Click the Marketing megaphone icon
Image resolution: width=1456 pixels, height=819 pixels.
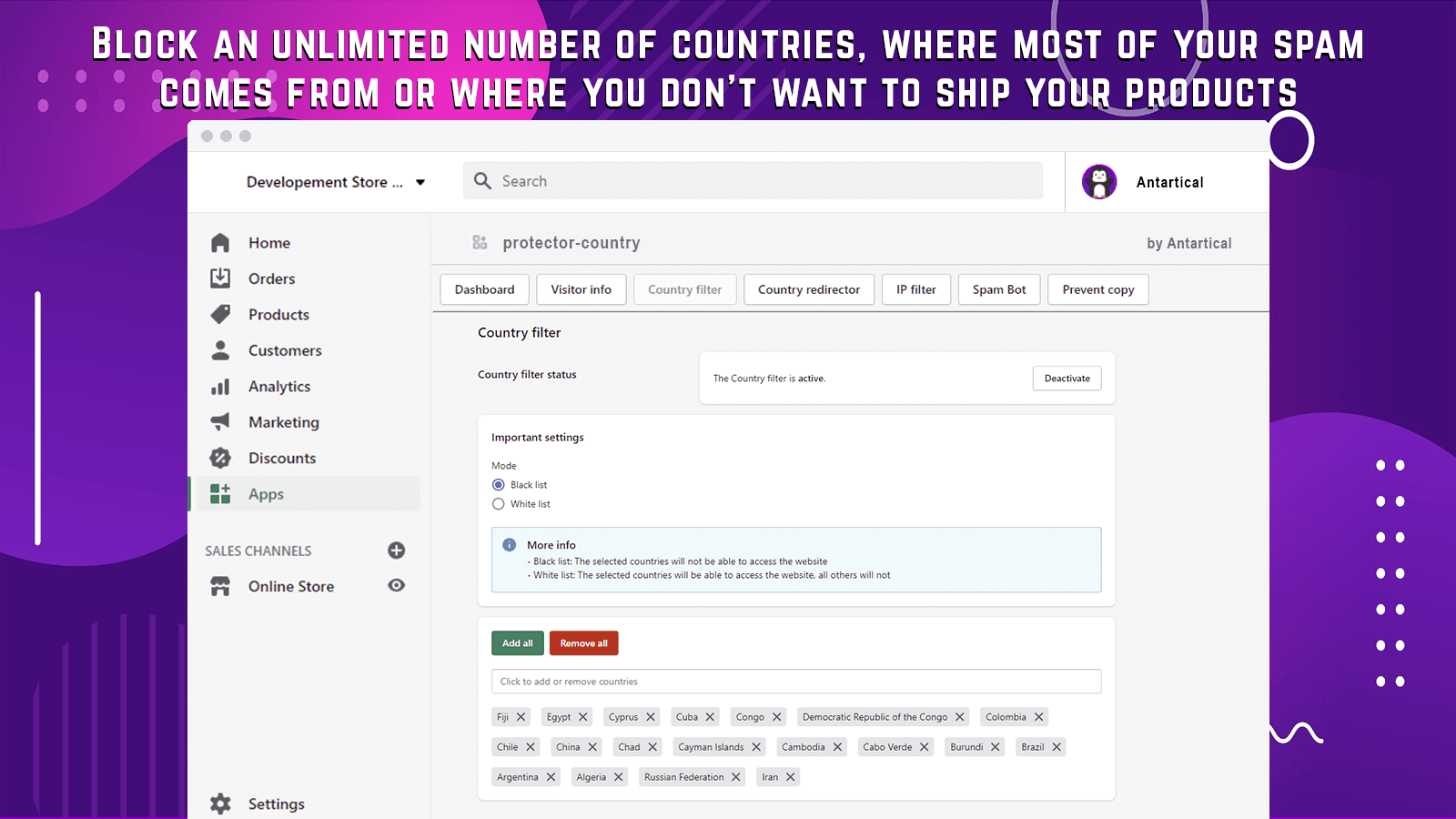pyautogui.click(x=220, y=421)
